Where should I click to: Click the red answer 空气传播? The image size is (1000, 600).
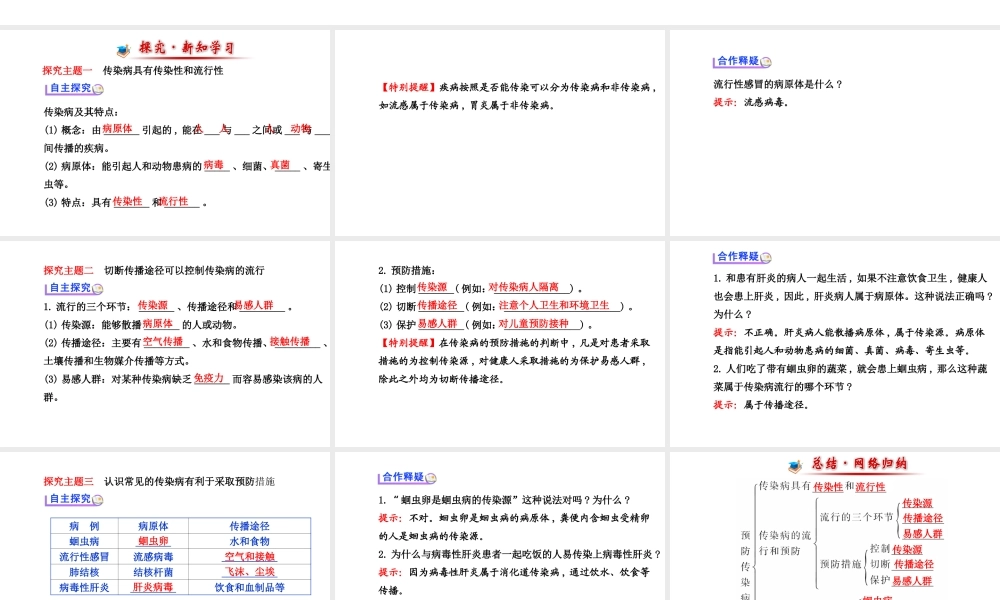pos(163,342)
